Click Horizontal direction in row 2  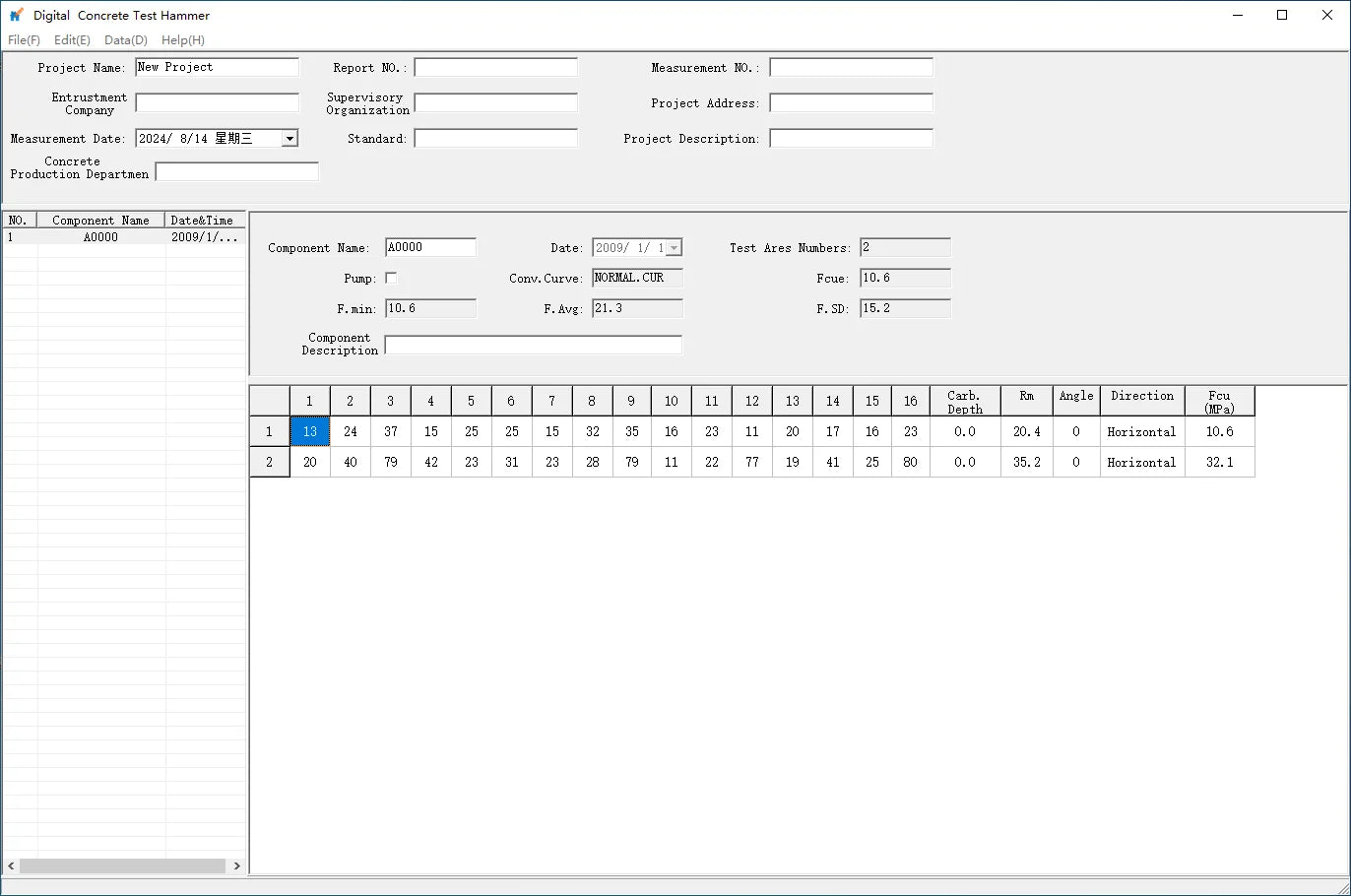point(1142,462)
